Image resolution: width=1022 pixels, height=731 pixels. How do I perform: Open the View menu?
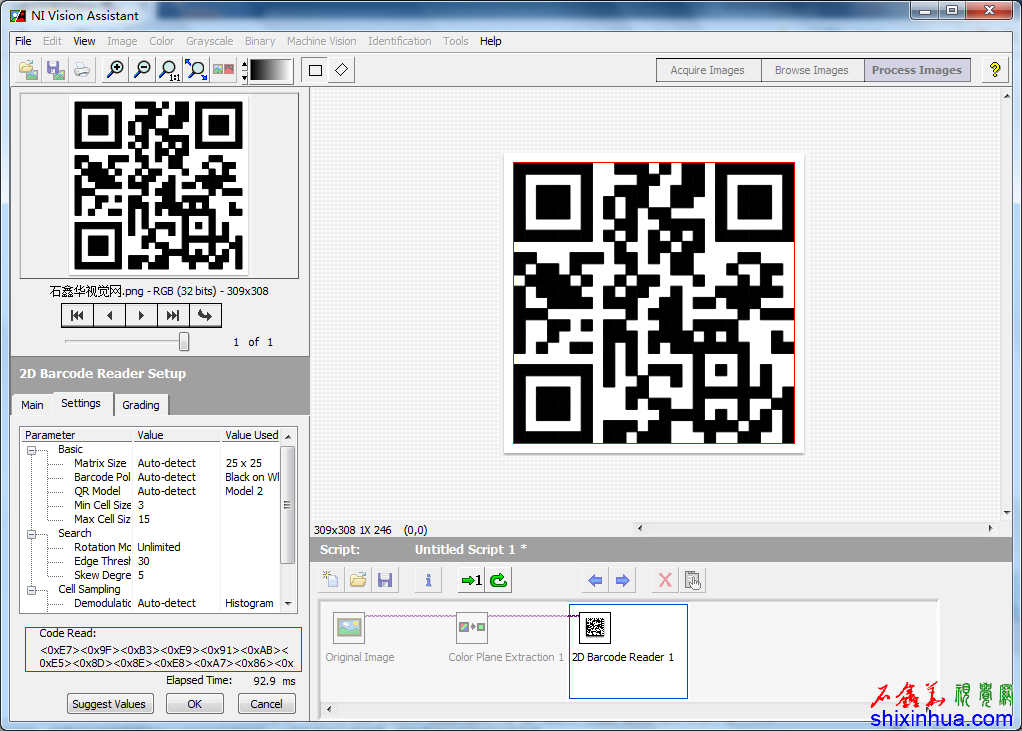85,41
